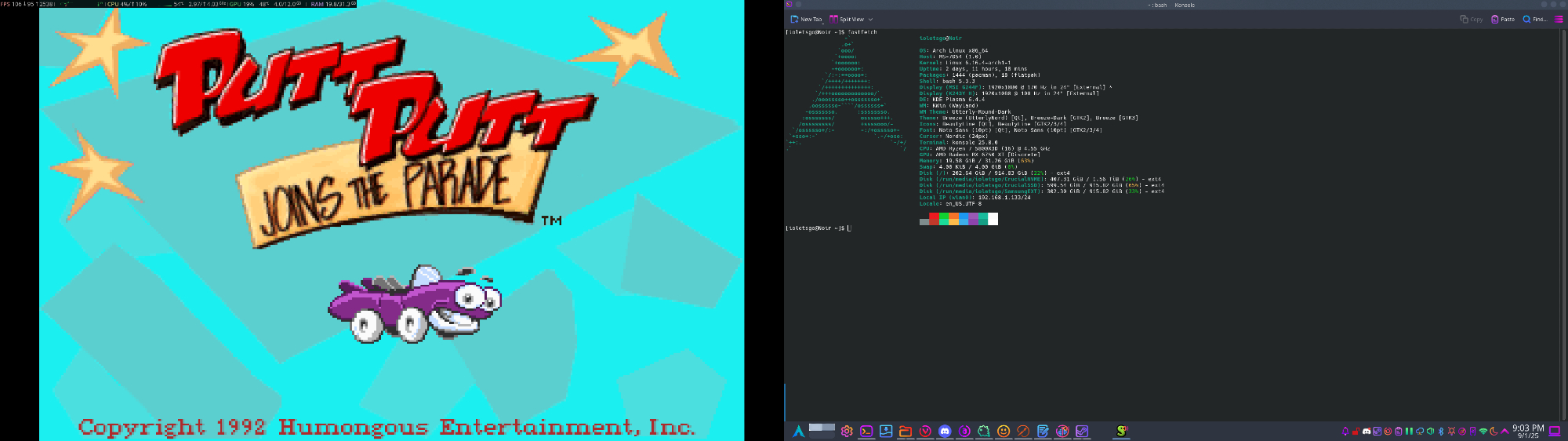Click the "Terminal: konsole" line in fastfetch output
This screenshot has width=1568, height=441.
tap(959, 143)
